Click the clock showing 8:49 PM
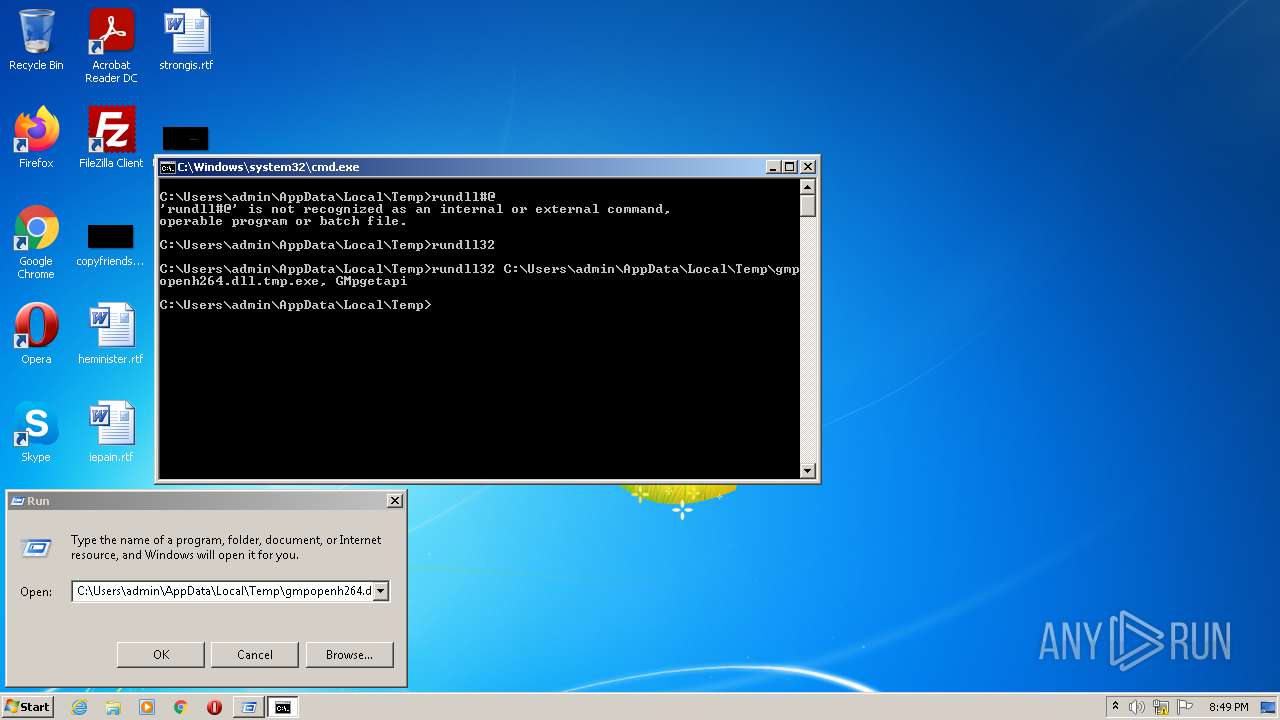1280x720 pixels. (1229, 707)
